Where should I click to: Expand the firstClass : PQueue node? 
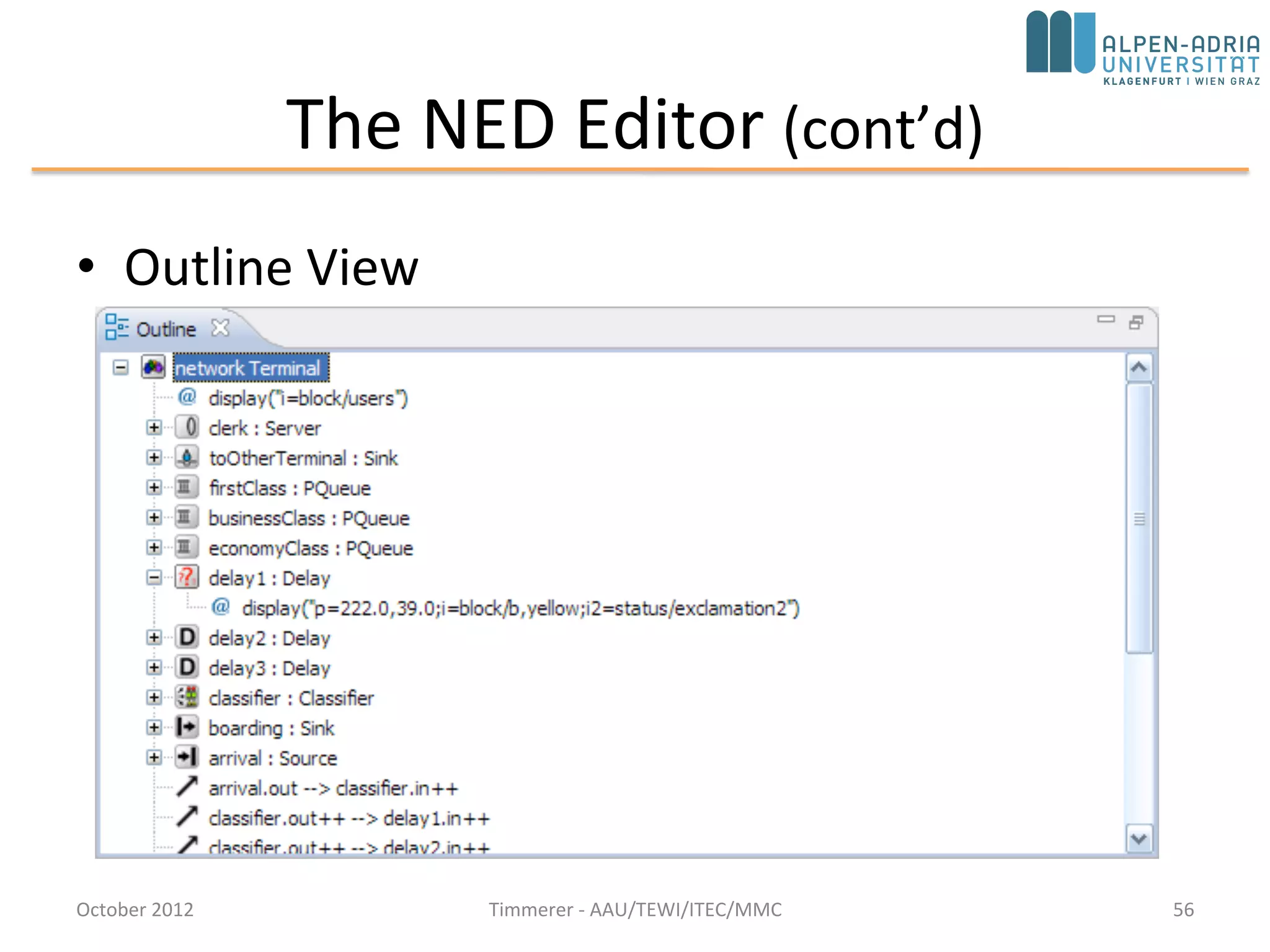(x=154, y=487)
